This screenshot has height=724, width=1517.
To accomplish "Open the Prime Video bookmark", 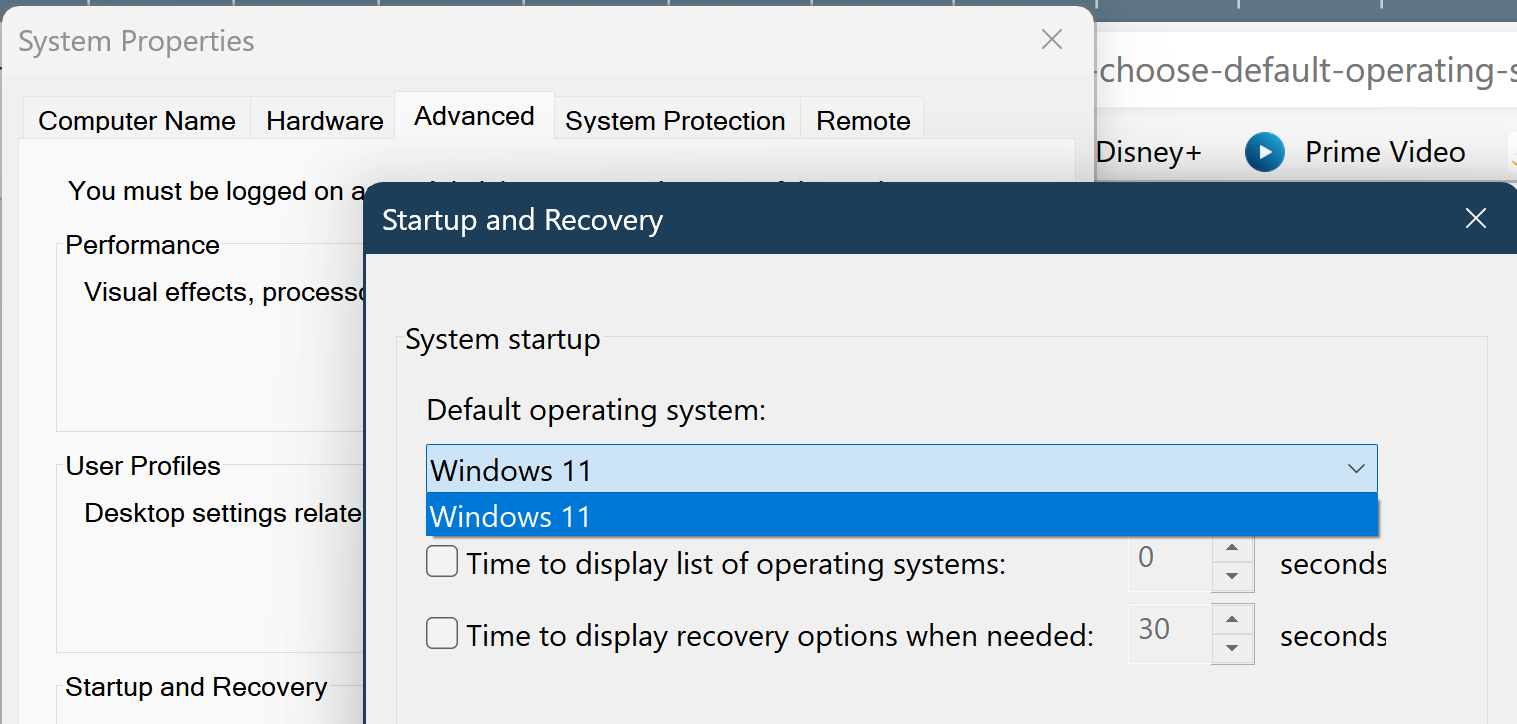I will click(1384, 152).
